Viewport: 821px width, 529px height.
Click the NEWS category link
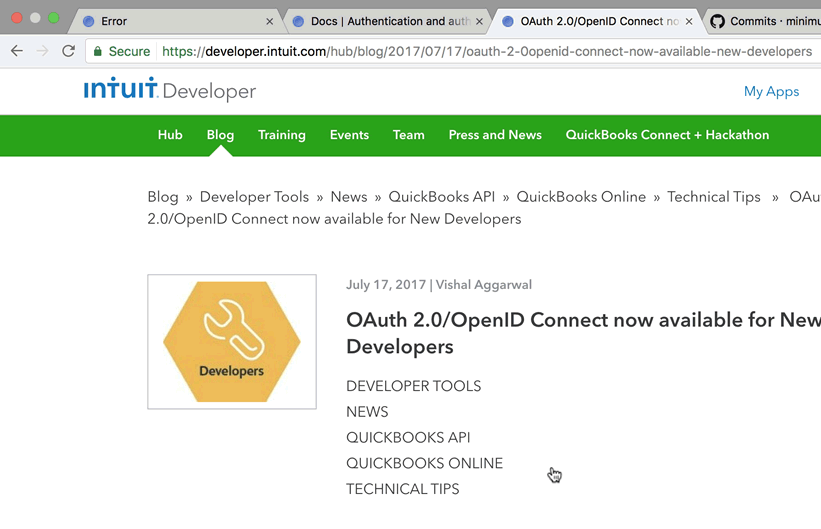[367, 412]
